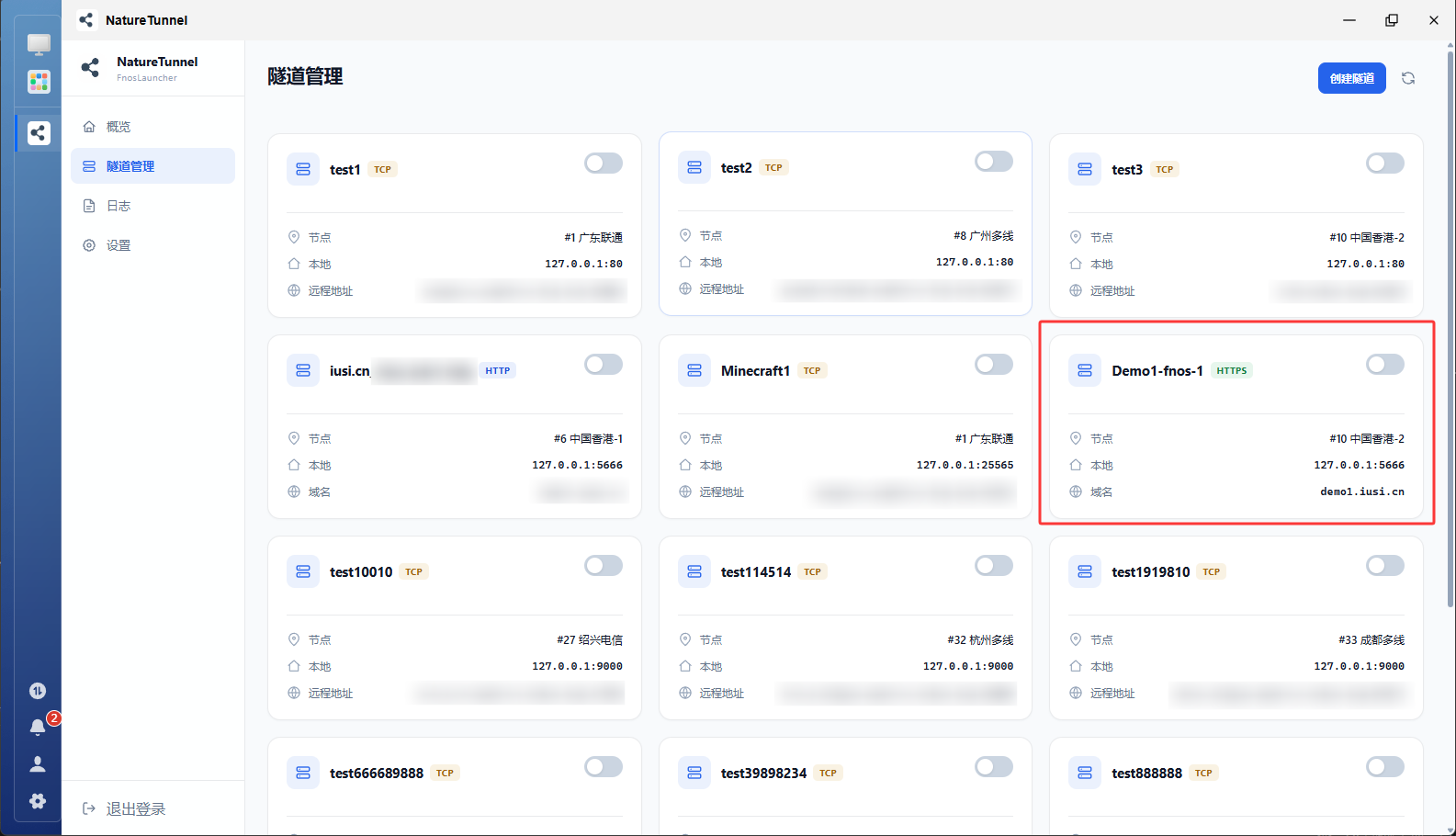
Task: Click domain value demo1.iusi.cn
Action: tap(1362, 491)
